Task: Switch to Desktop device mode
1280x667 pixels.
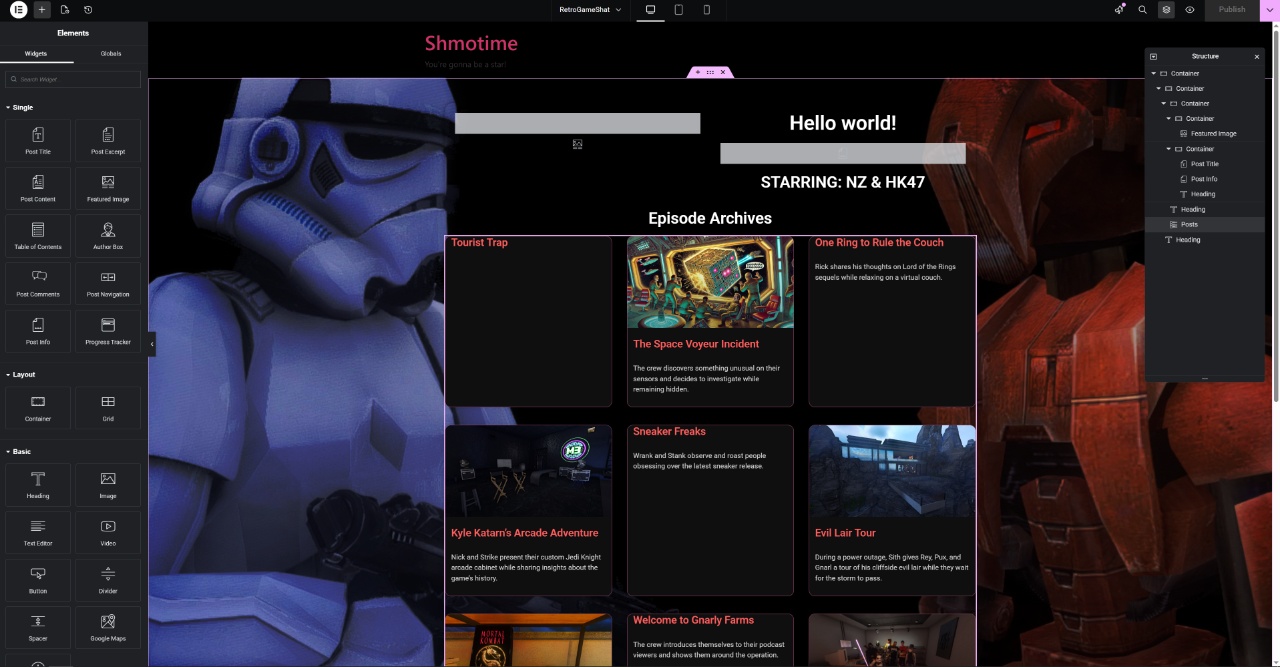Action: coord(650,10)
